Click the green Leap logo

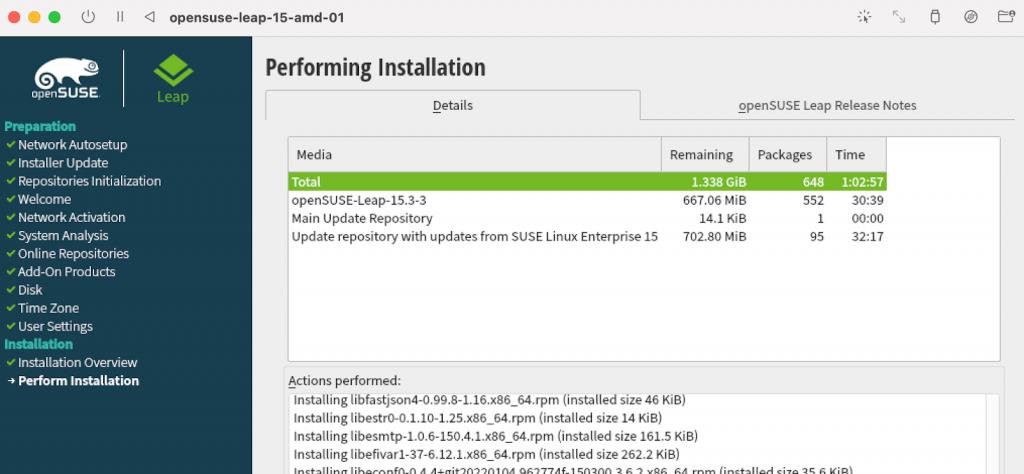tap(173, 79)
